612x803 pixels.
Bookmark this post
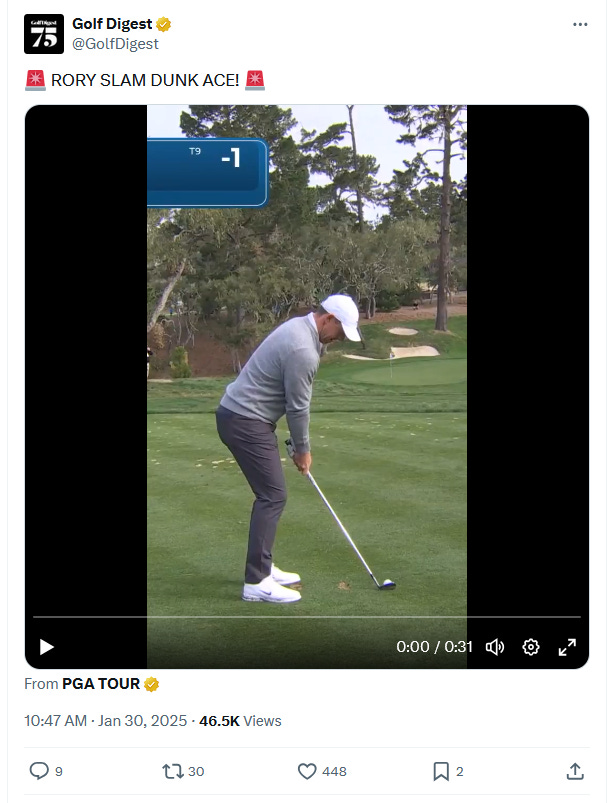(x=441, y=771)
